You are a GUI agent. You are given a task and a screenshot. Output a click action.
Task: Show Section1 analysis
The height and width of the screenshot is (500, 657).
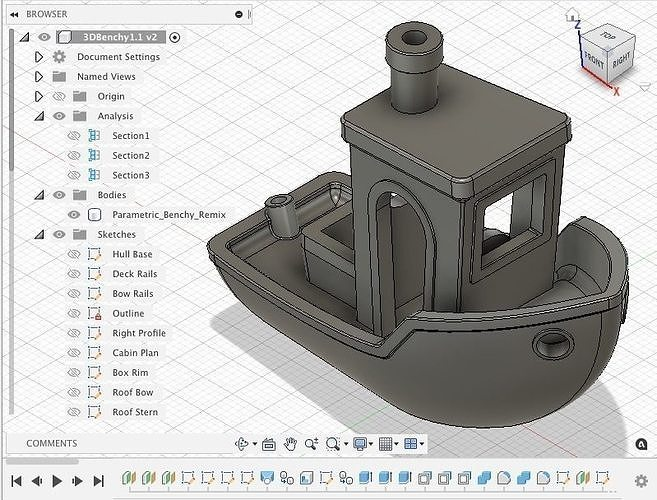74,136
